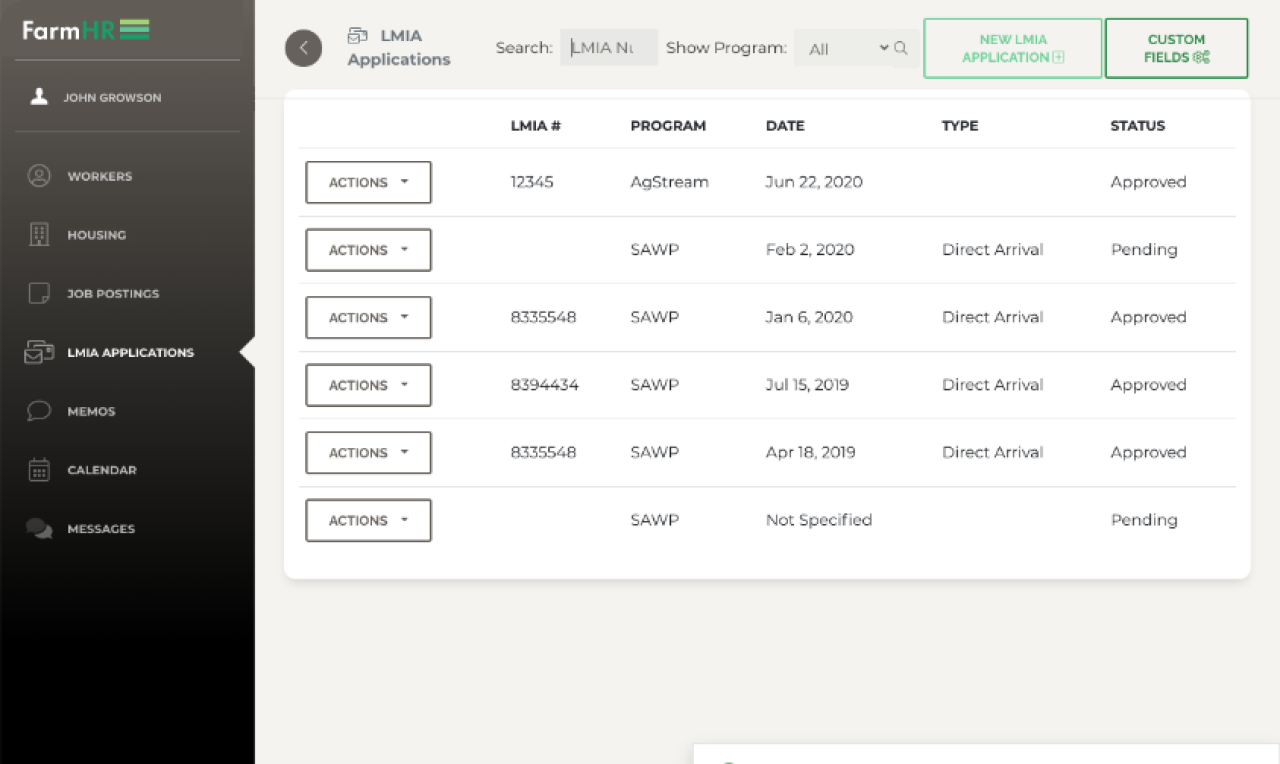Viewport: 1280px width, 764px height.
Task: Click Approved status in 12345 row
Action: point(1148,182)
